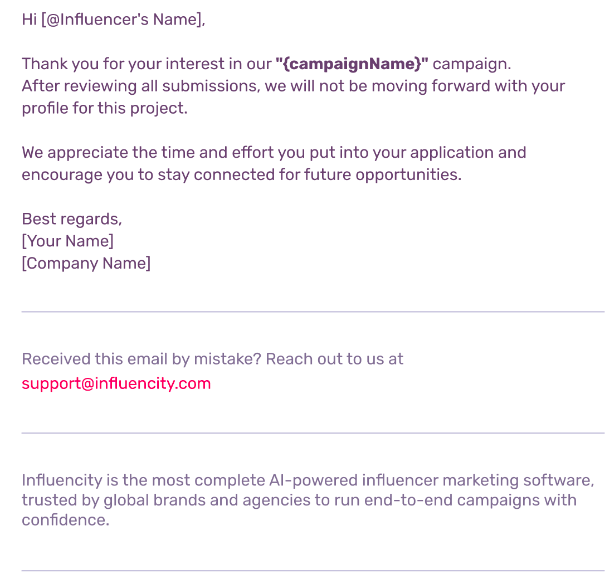
Task: Click the 'Influencity is the most complete' footer line
Action: pyautogui.click(x=308, y=480)
